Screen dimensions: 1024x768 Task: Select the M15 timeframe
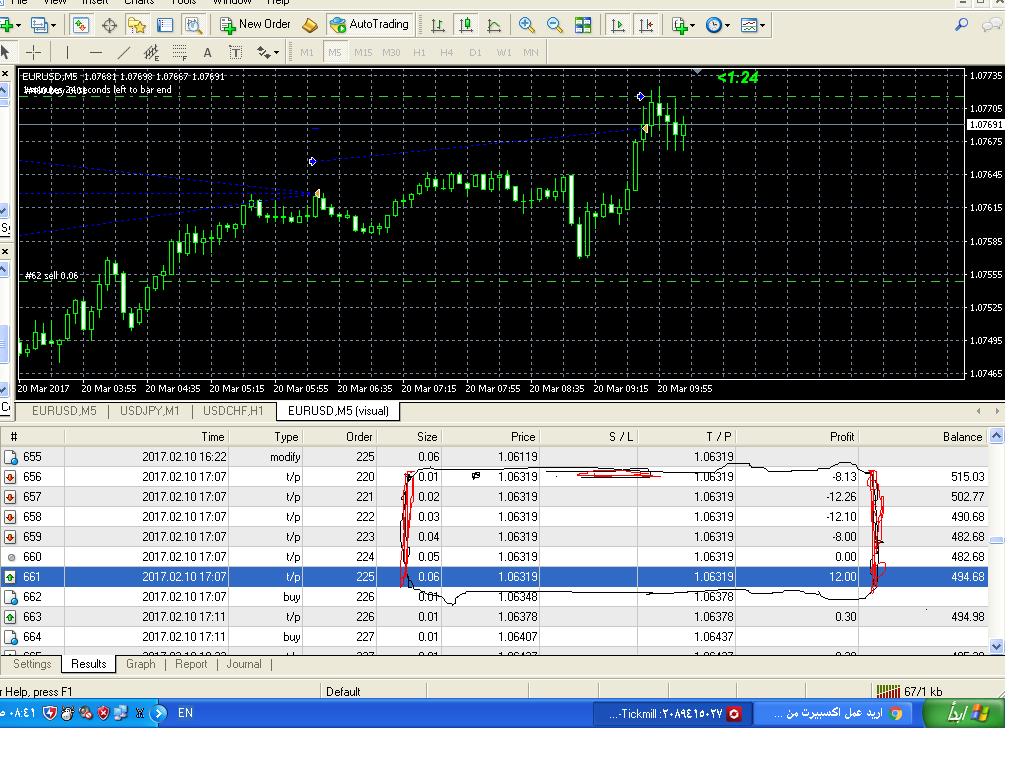363,52
